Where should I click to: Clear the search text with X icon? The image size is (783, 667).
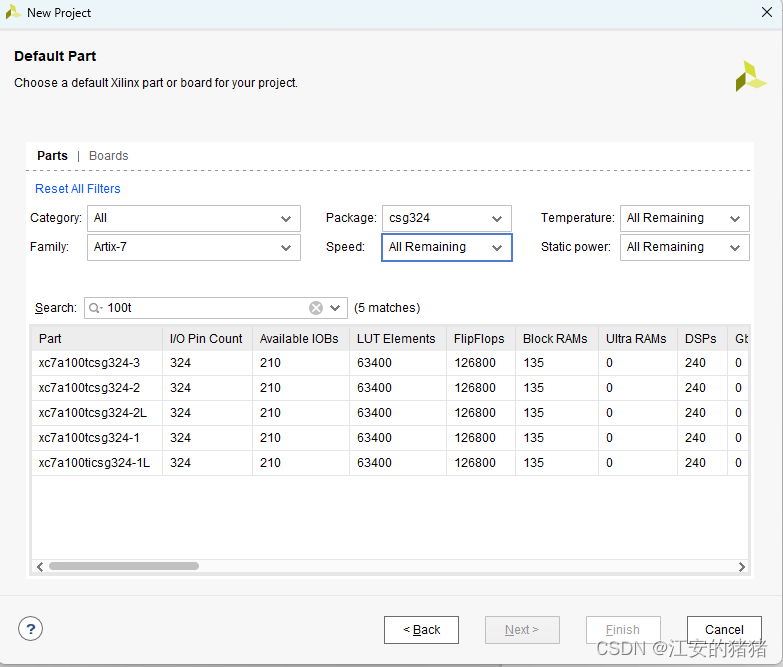click(316, 308)
